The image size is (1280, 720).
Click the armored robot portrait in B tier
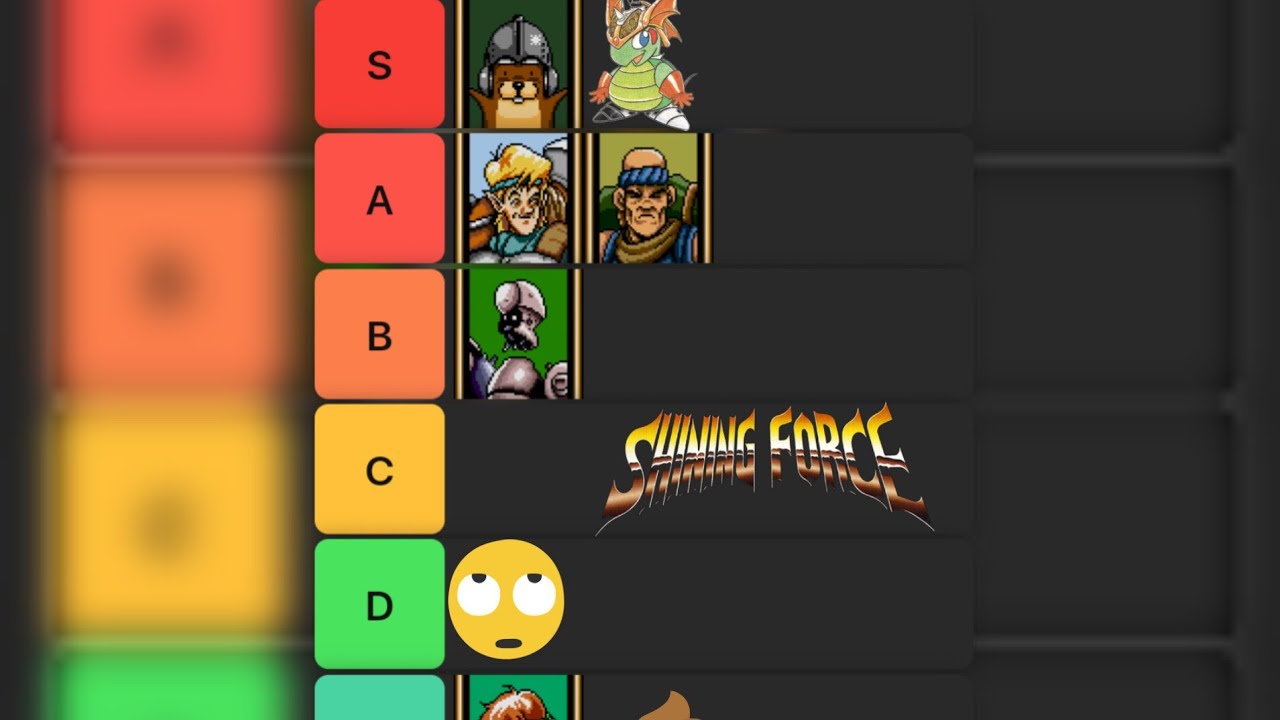click(518, 334)
